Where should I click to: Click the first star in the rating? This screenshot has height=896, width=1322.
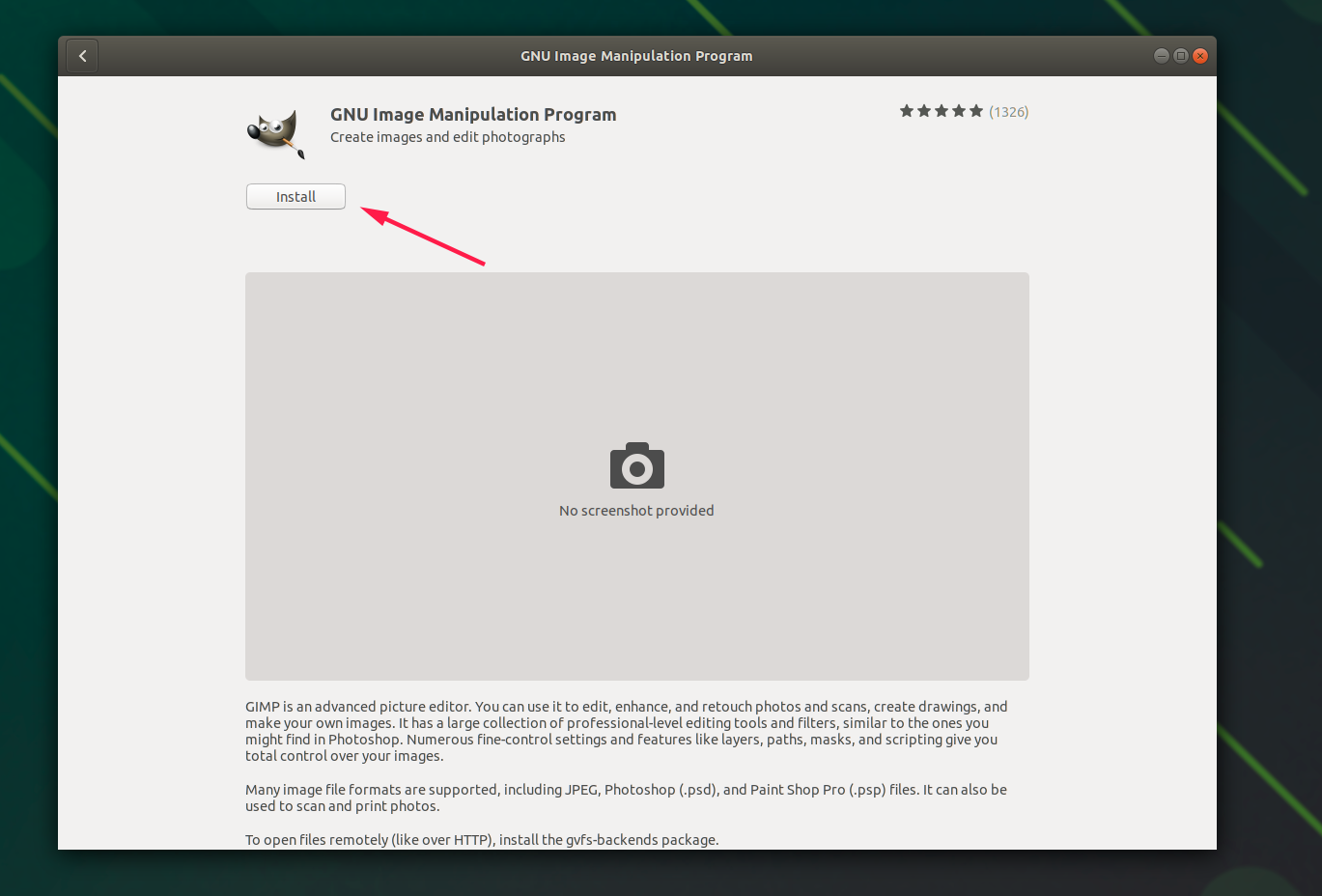(x=907, y=111)
